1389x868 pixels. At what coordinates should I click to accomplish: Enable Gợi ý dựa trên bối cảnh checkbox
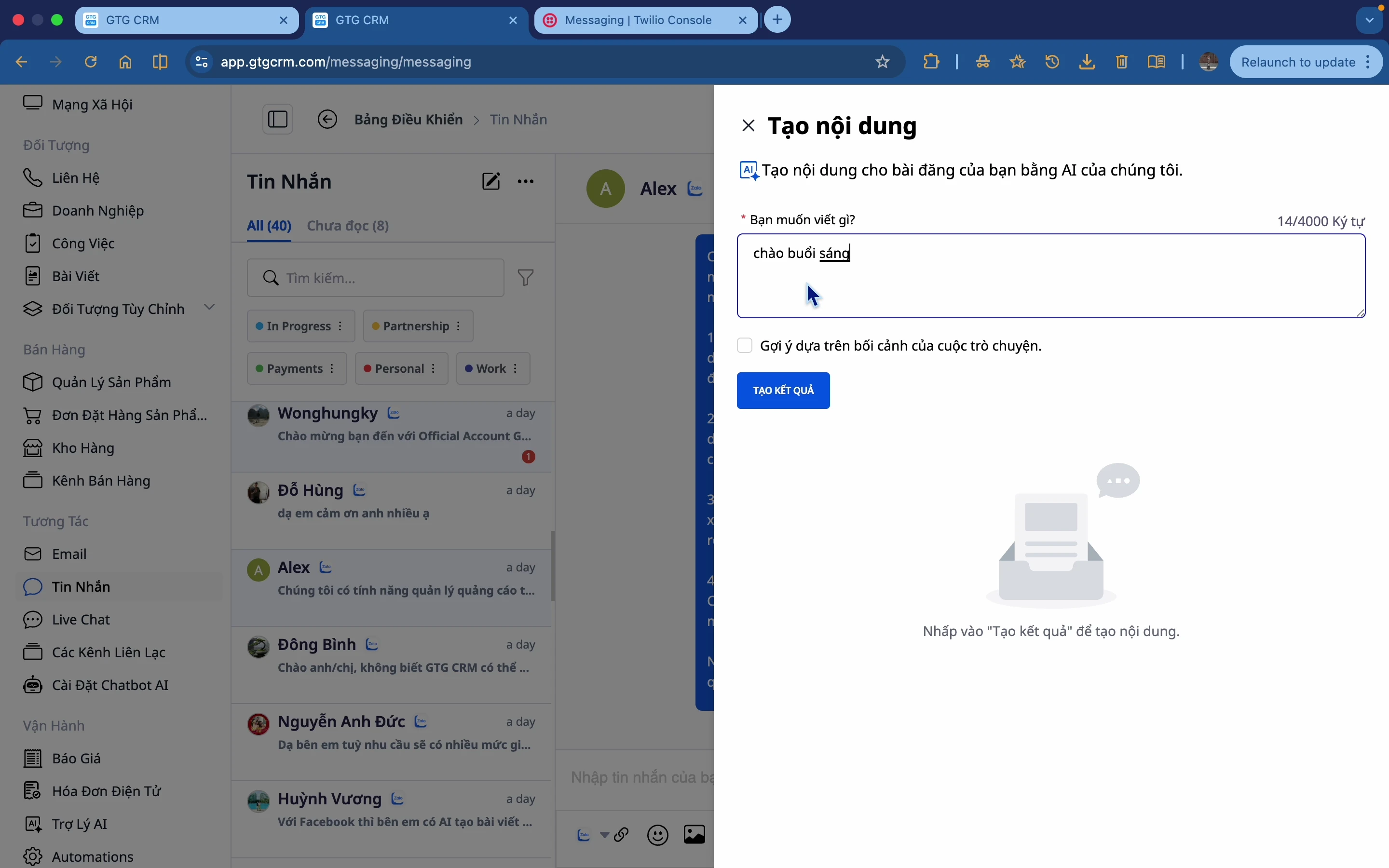745,346
